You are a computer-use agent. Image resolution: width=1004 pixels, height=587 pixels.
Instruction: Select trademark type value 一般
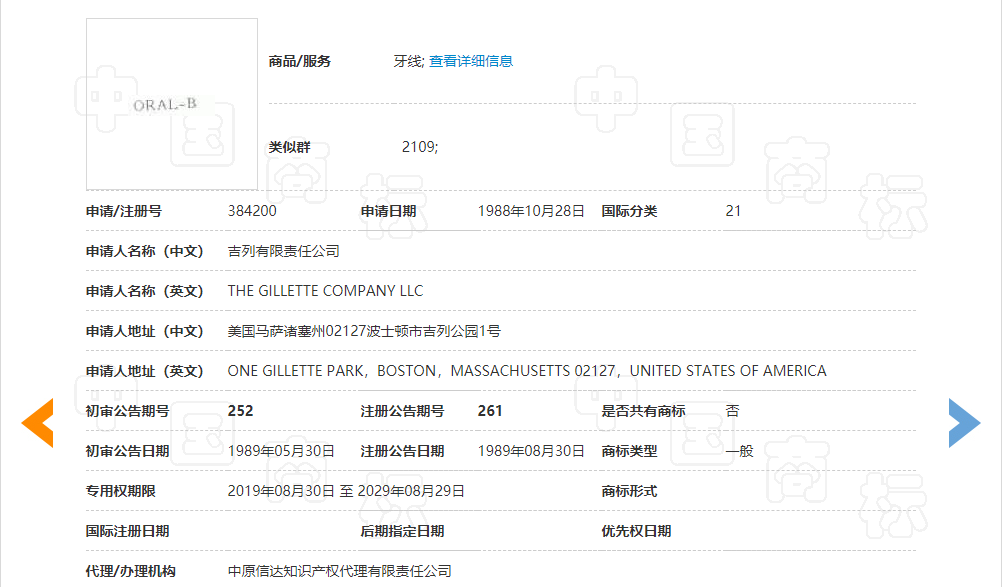(740, 451)
